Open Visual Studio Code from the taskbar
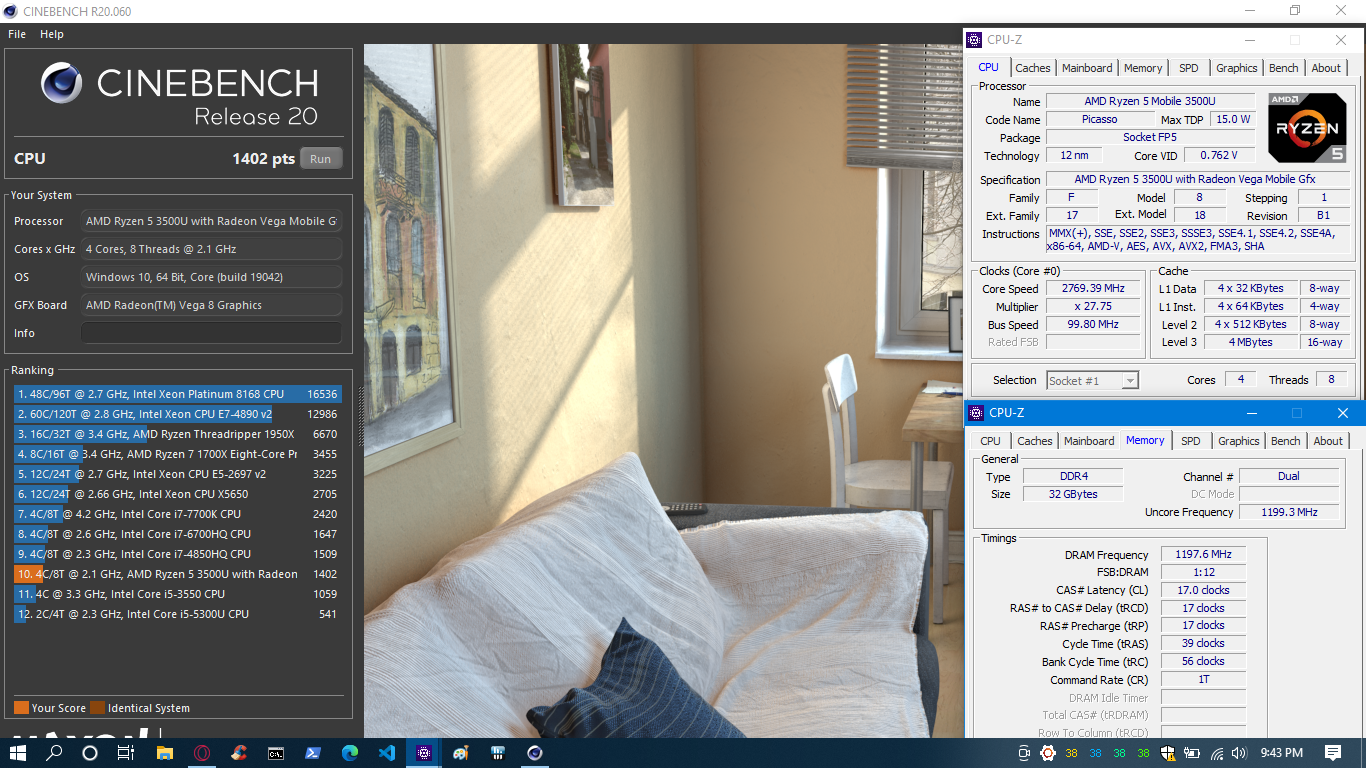 pos(387,753)
